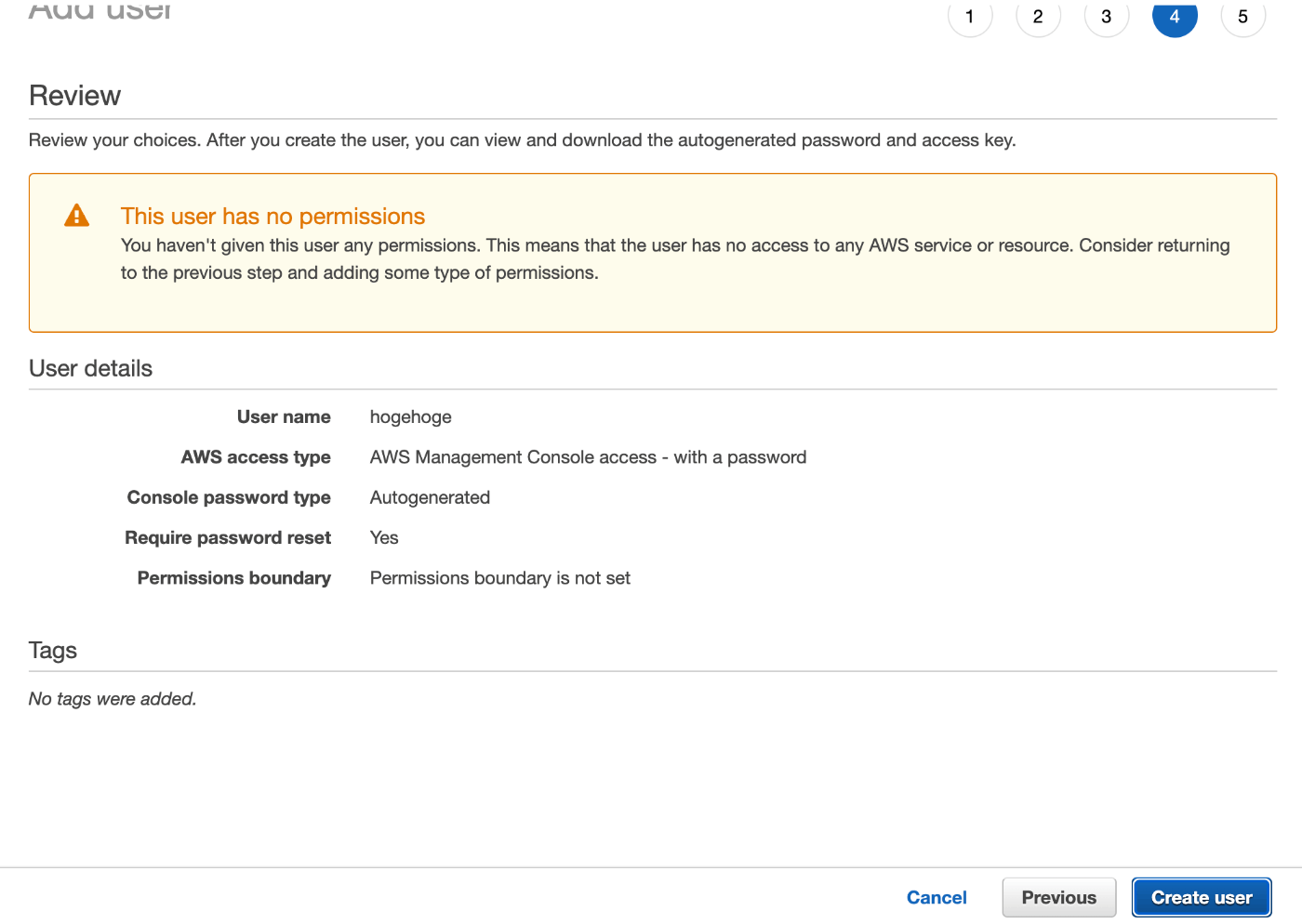
Task: Click the Add user page title
Action: 100,10
